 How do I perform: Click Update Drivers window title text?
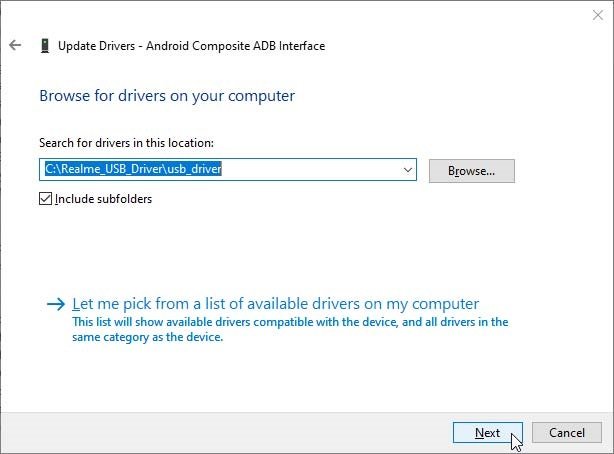click(191, 46)
